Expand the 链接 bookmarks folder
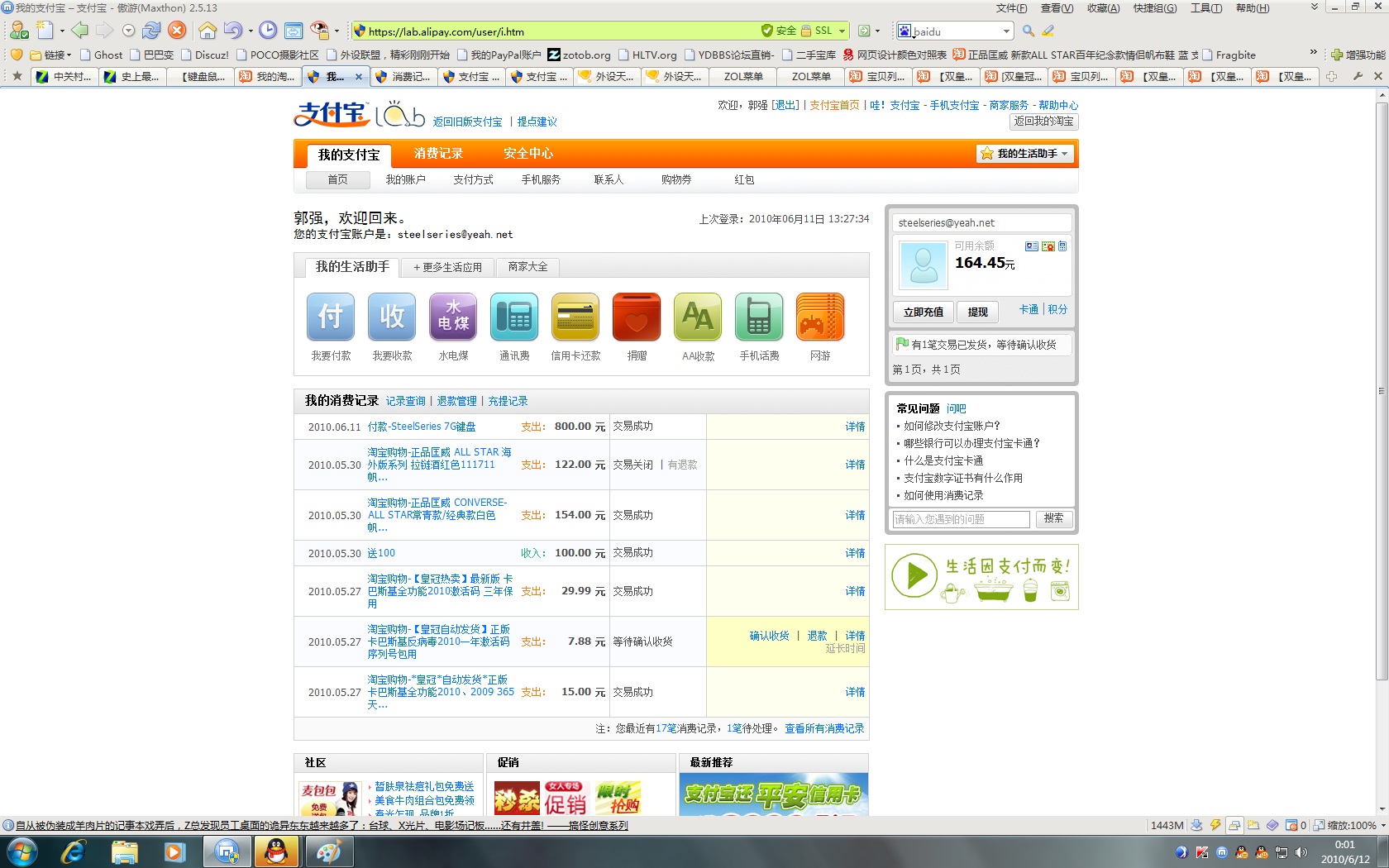1389x868 pixels. tap(50, 55)
